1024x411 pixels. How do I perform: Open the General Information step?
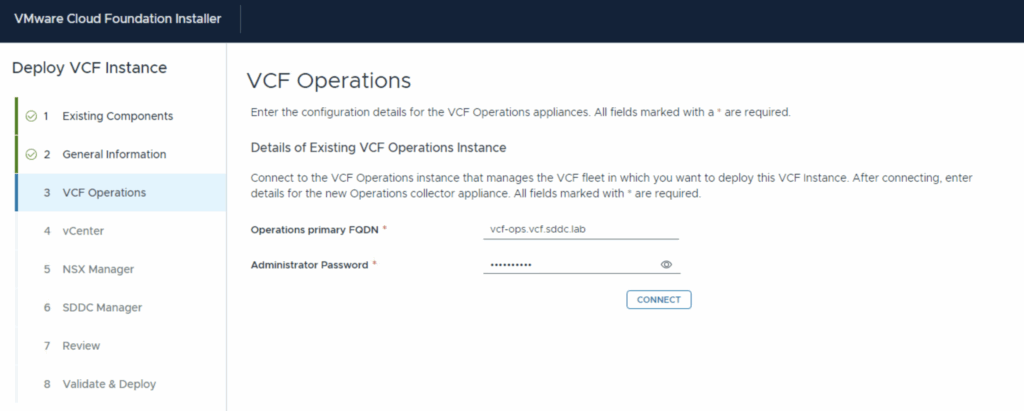[114, 154]
